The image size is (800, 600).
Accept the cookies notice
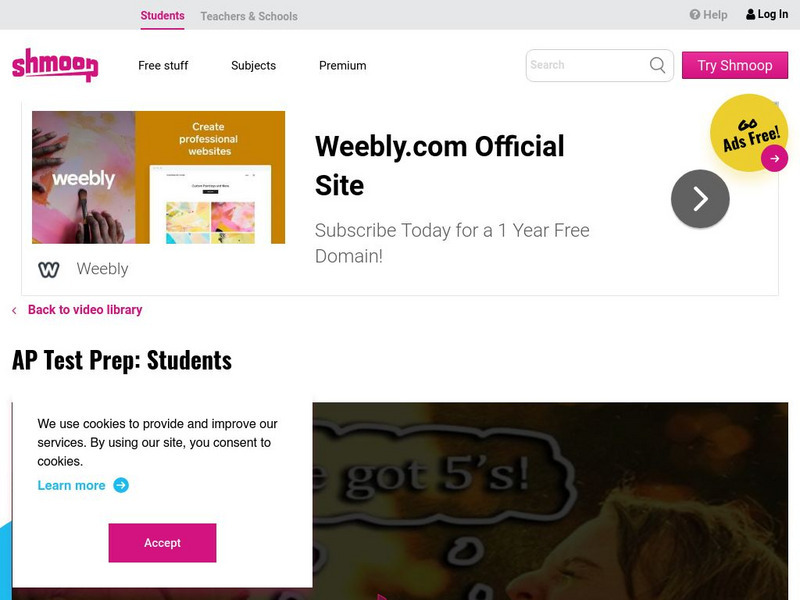click(x=162, y=543)
